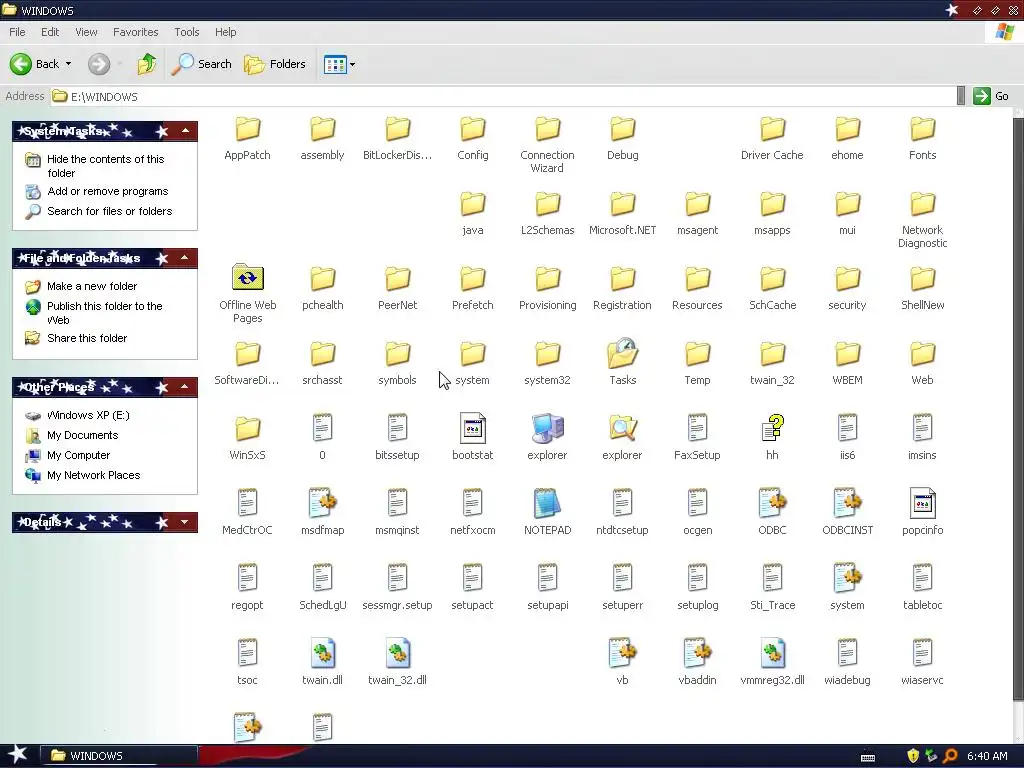Open the address bar dropdown arrow
This screenshot has width=1024, height=768.
960,96
